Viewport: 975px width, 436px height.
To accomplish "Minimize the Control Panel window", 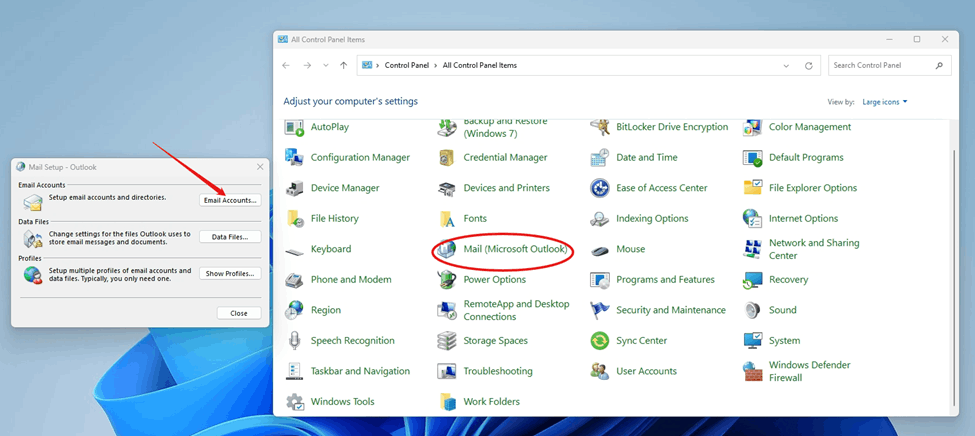I will 888,39.
